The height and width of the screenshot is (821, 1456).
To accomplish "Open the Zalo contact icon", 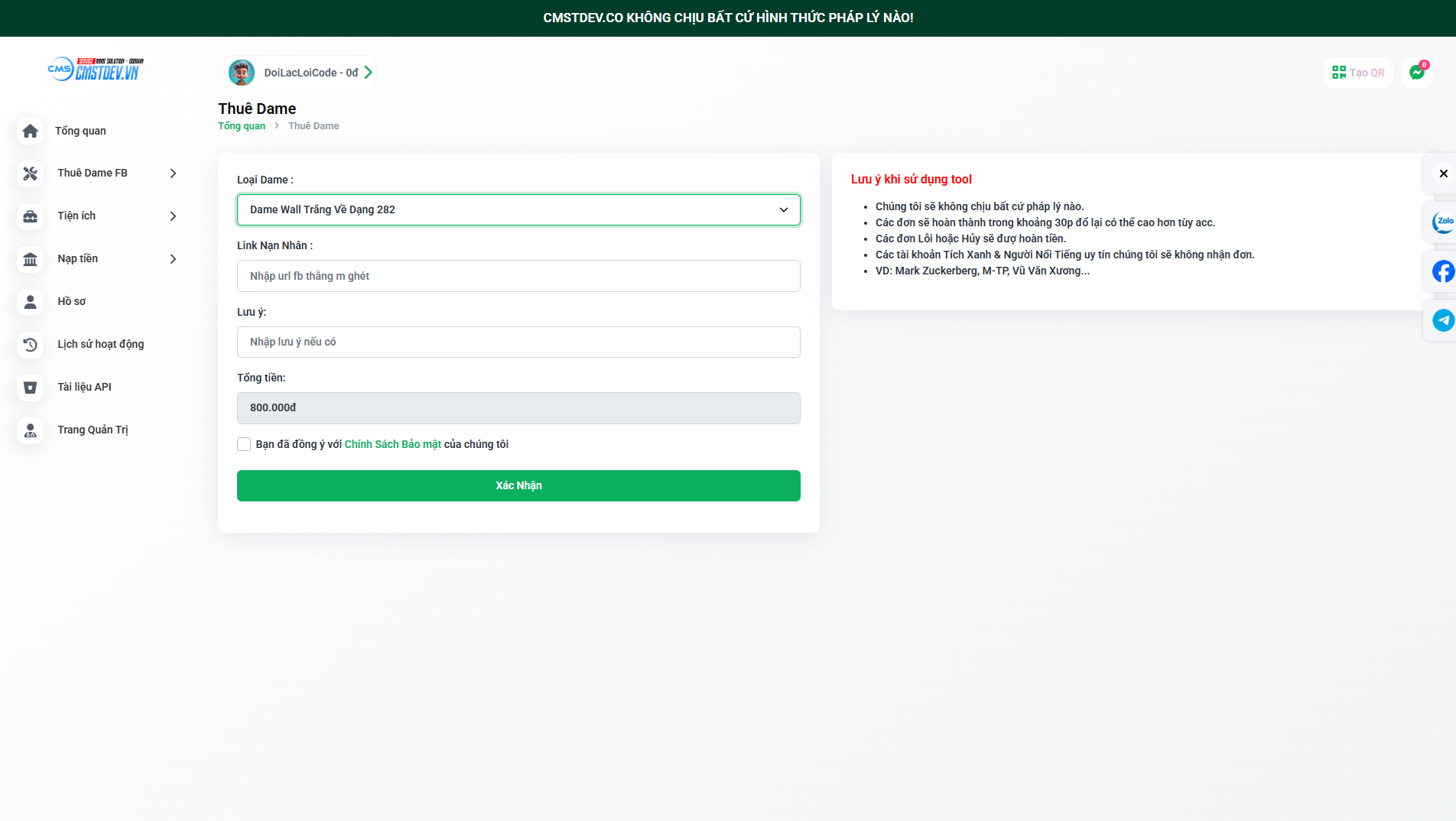I will 1442,222.
